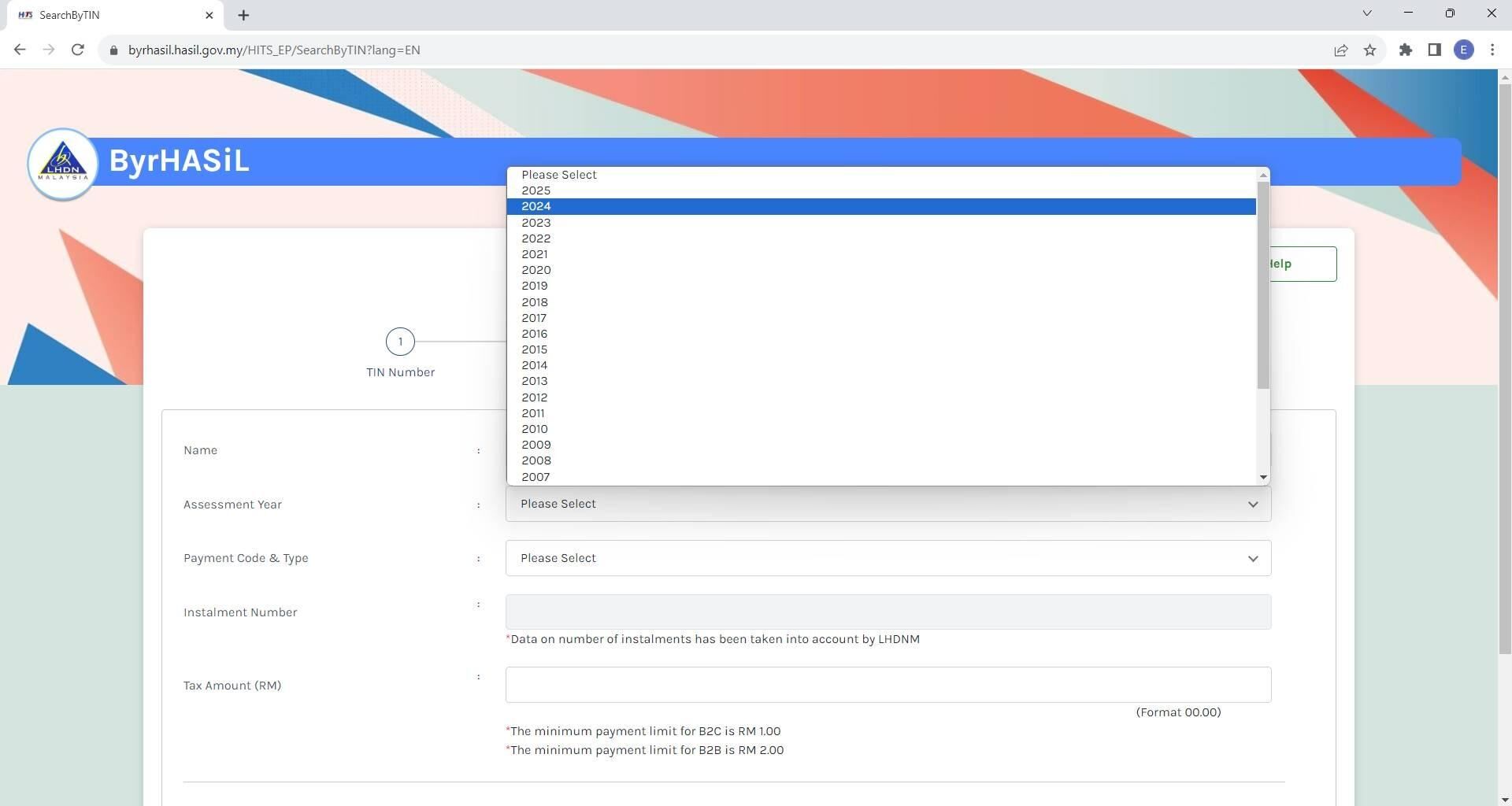Collapse the Assessment Year dropdown
This screenshot has width=1512, height=806.
tap(888, 504)
